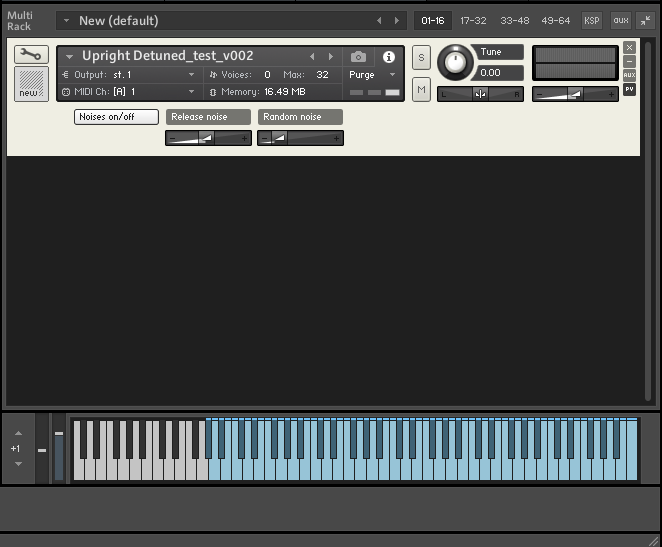The height and width of the screenshot is (547, 662).
Task: Minimize all rack headers with collapse icon
Action: tap(646, 20)
